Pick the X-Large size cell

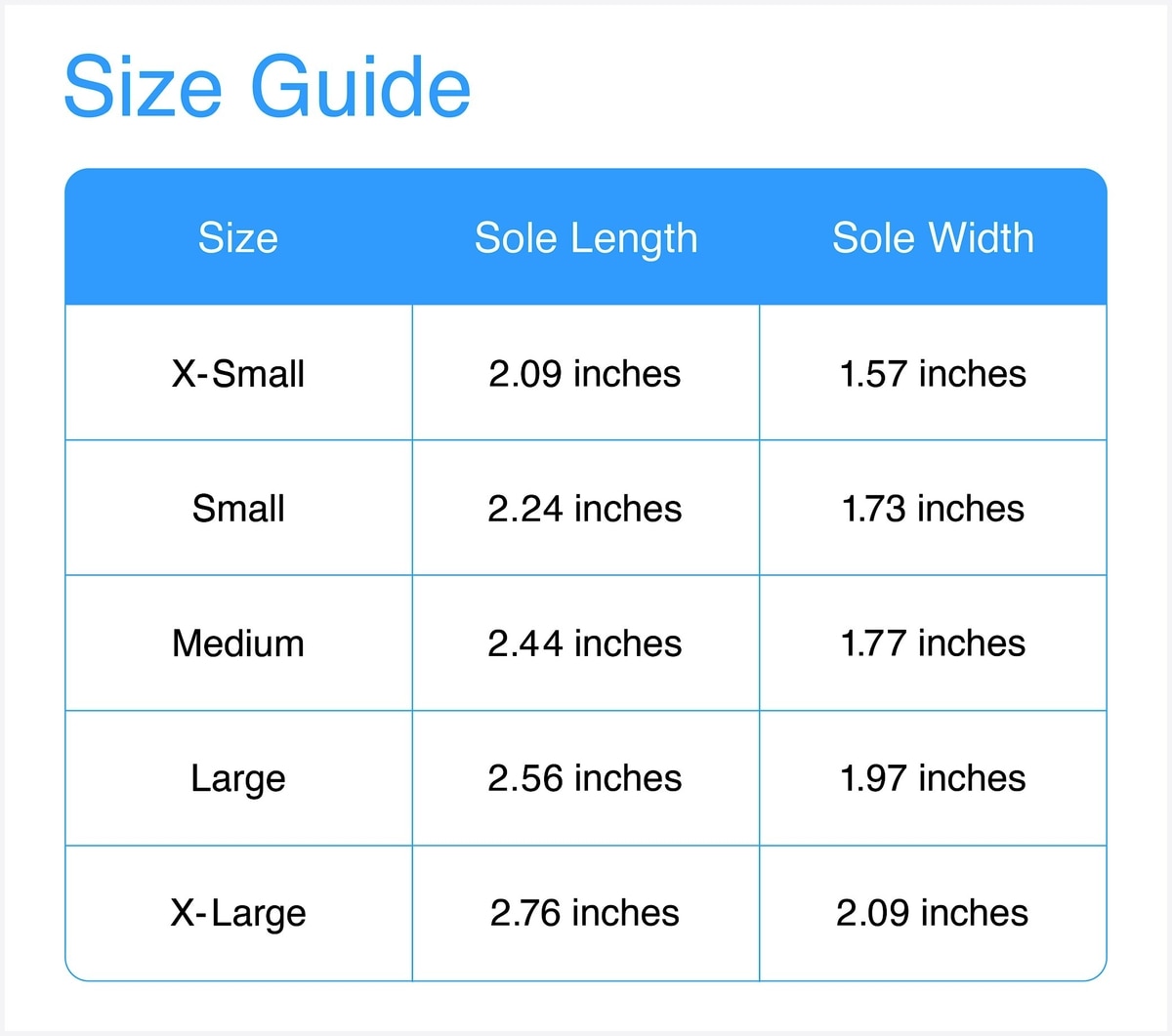tap(238, 913)
